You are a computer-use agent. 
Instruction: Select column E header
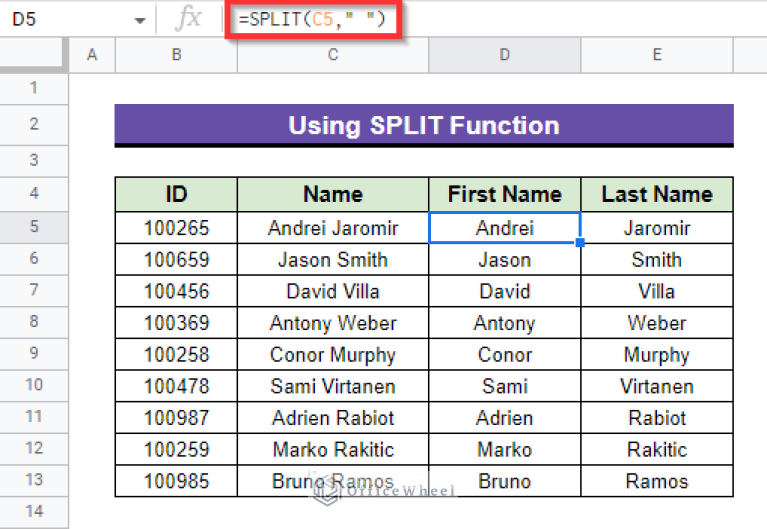[x=656, y=54]
